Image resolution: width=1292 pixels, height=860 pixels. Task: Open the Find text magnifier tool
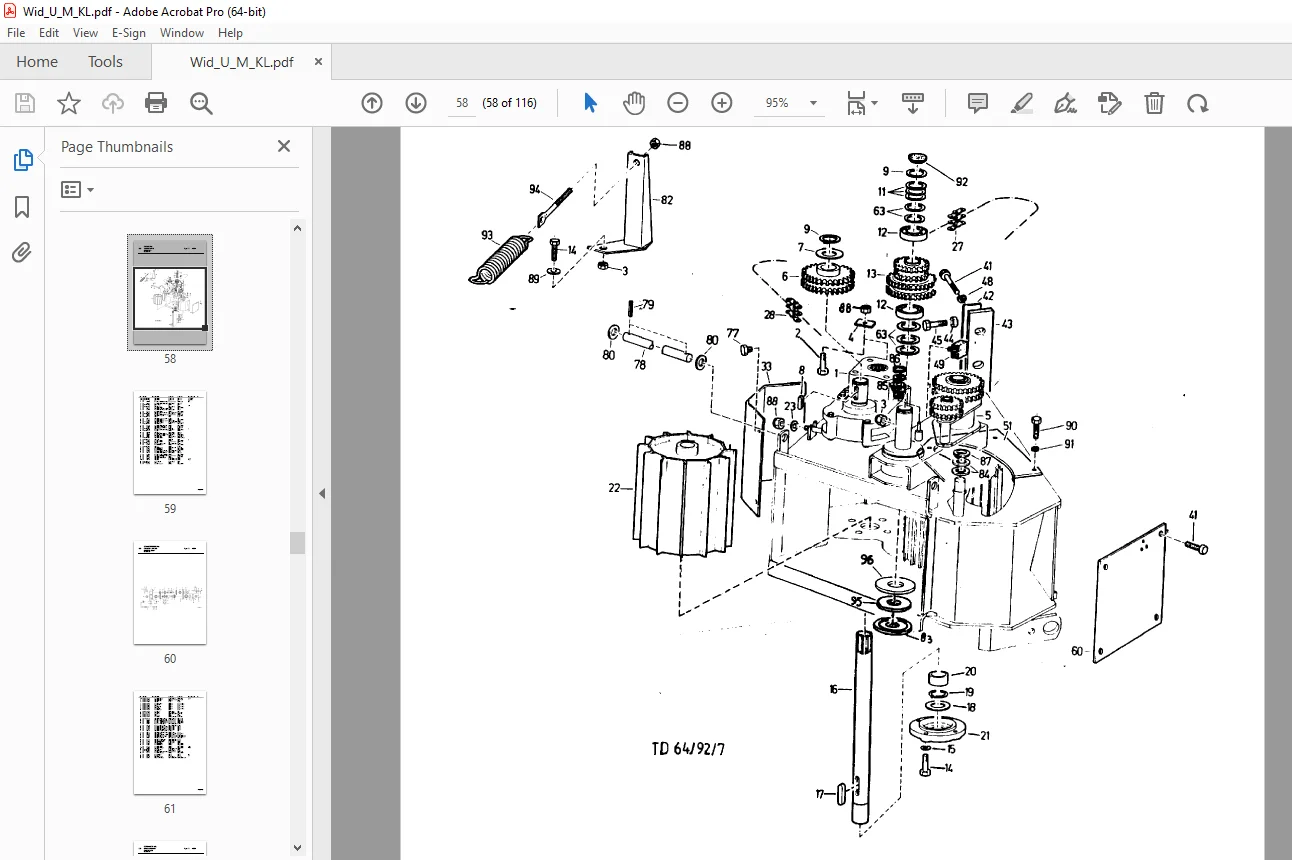point(201,103)
